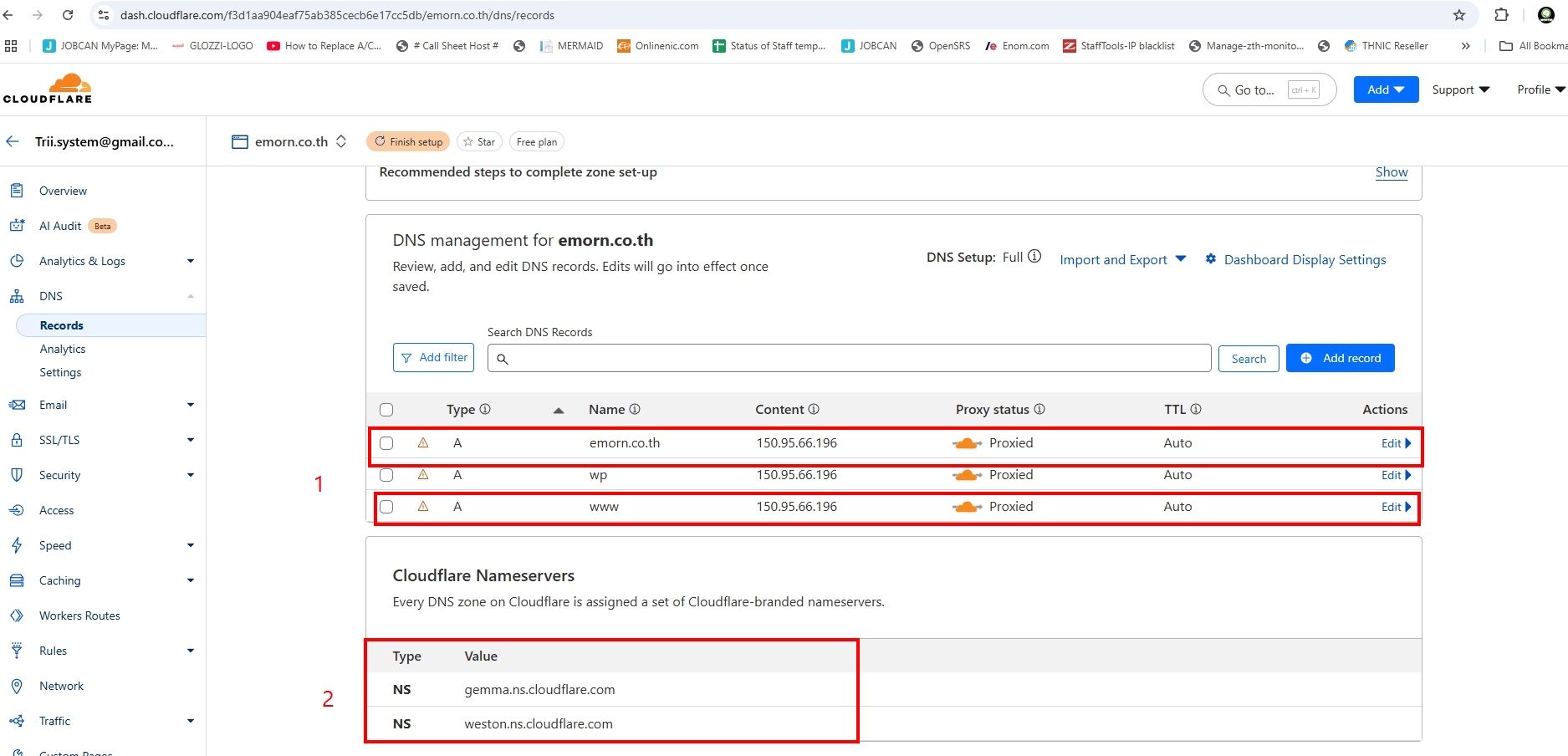The width and height of the screenshot is (1568, 756).
Task: Open the Chrome apps grid icon
Action: tap(11, 46)
